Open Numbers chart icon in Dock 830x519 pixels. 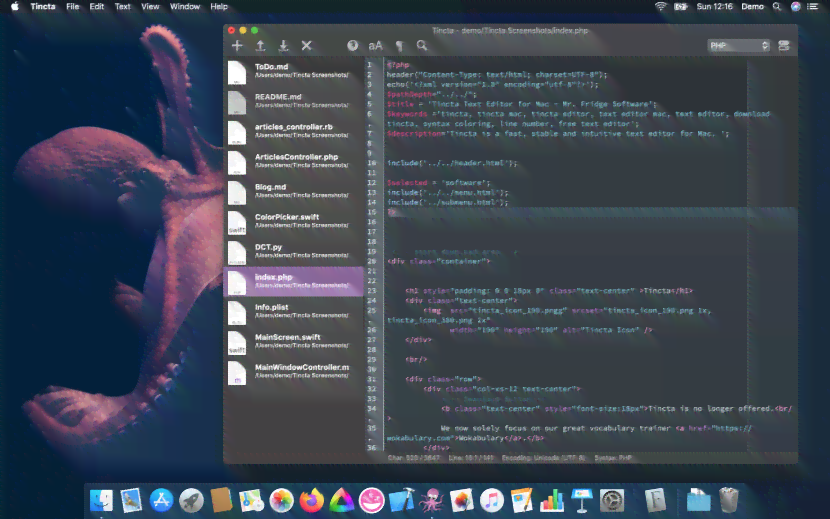pos(552,500)
